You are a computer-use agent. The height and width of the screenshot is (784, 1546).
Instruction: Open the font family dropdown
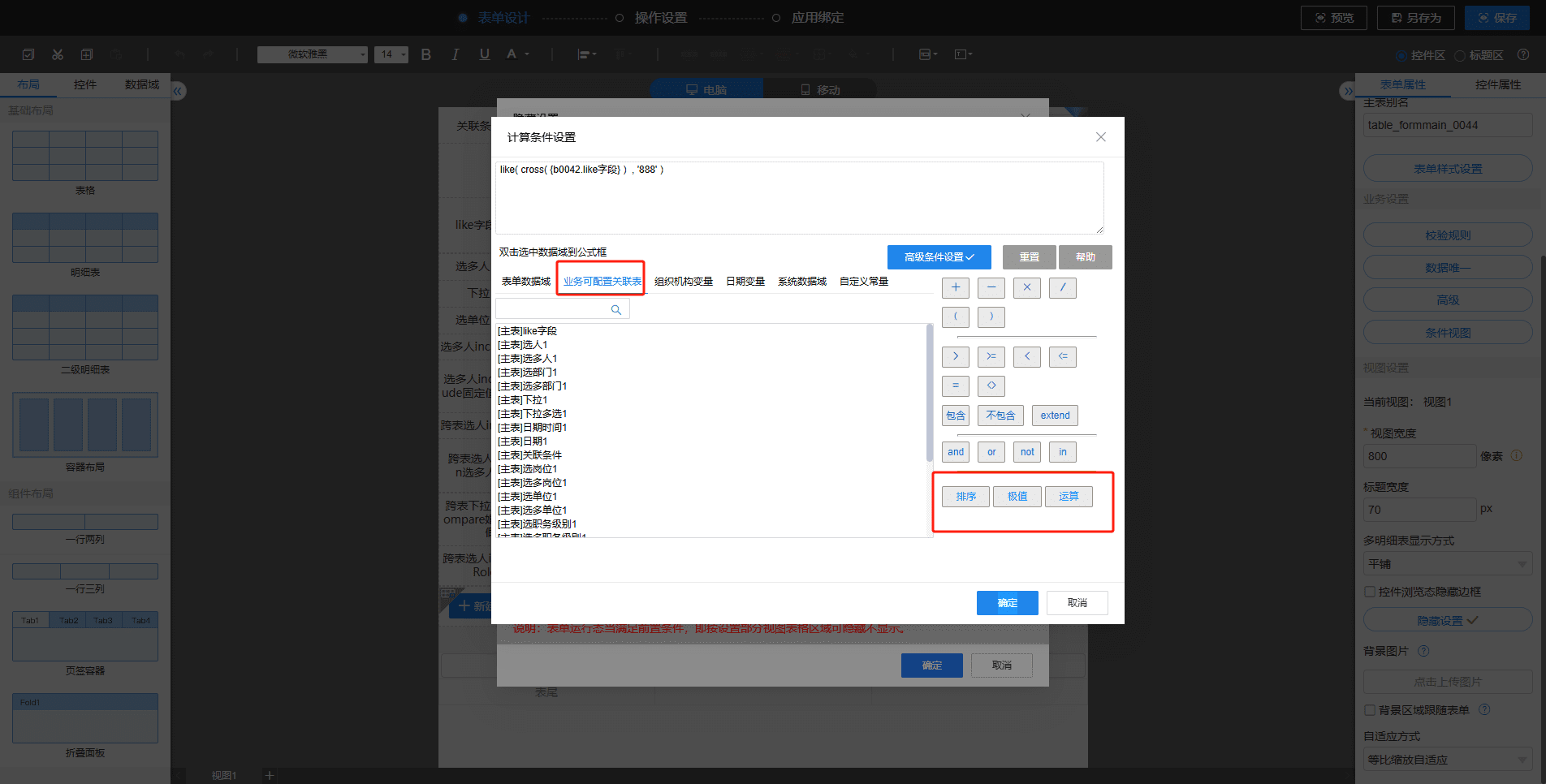click(313, 54)
